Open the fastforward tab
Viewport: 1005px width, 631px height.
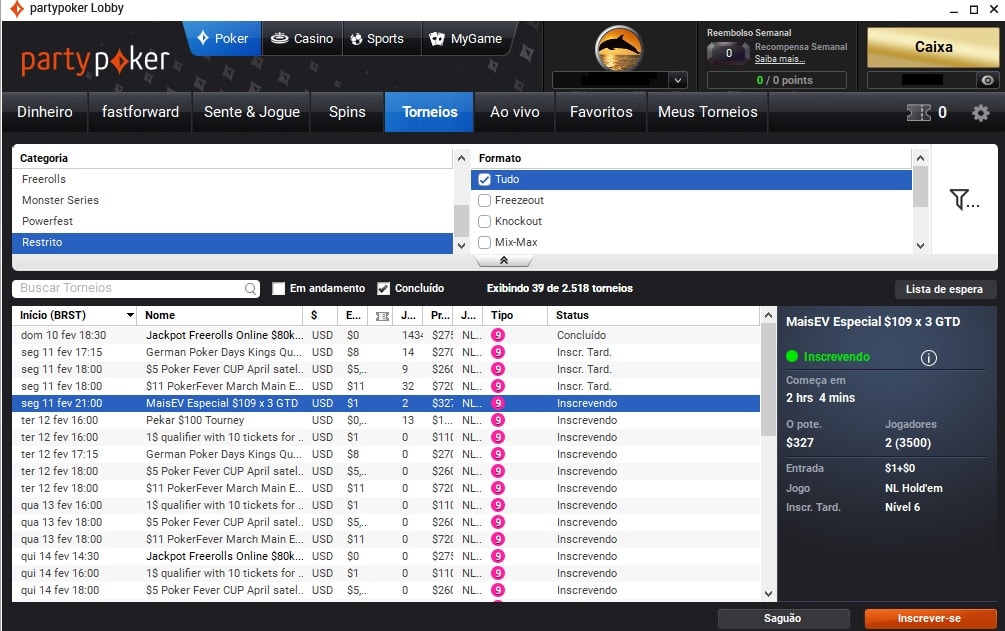click(x=140, y=112)
